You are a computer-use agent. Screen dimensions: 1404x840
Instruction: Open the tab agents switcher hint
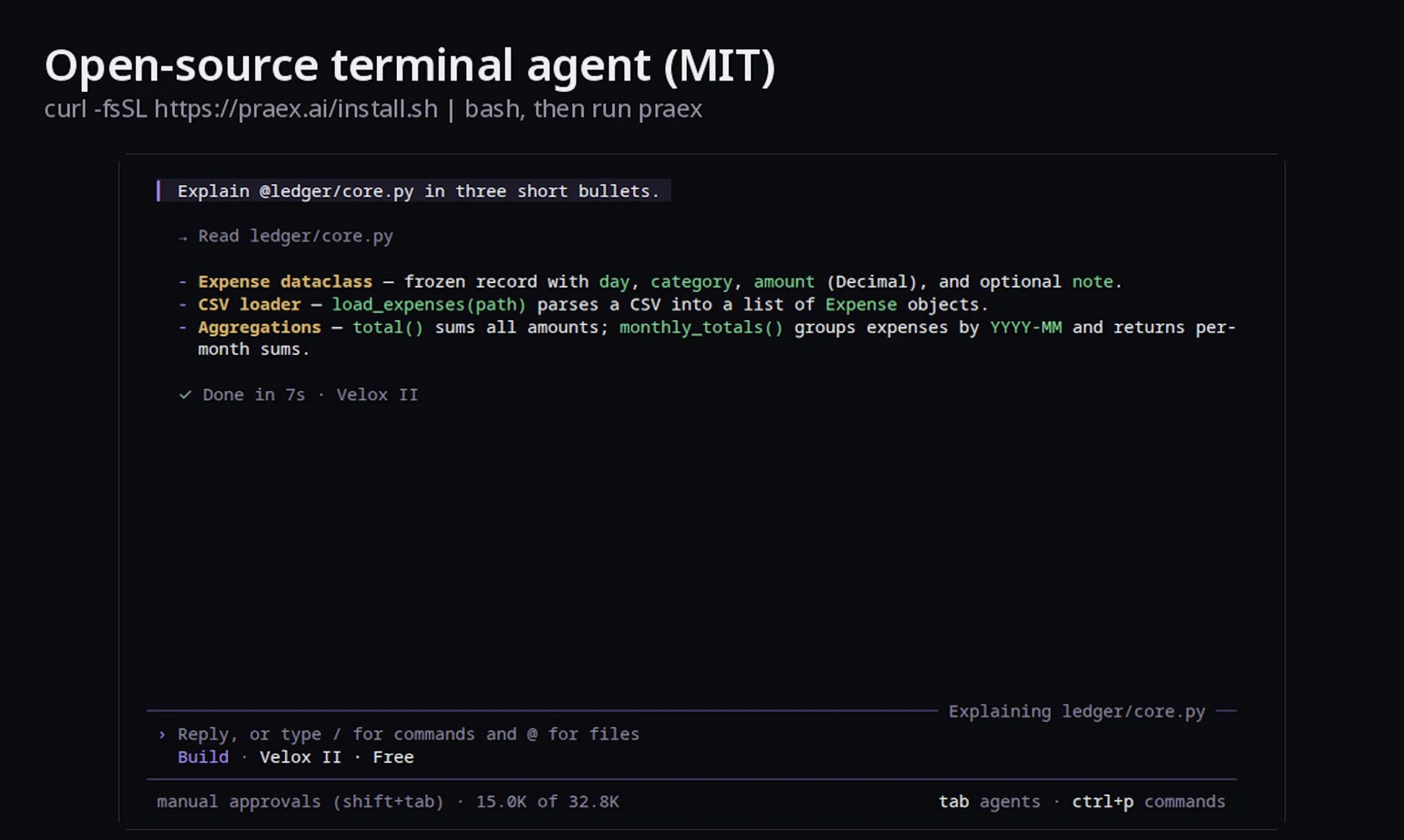pos(990,801)
